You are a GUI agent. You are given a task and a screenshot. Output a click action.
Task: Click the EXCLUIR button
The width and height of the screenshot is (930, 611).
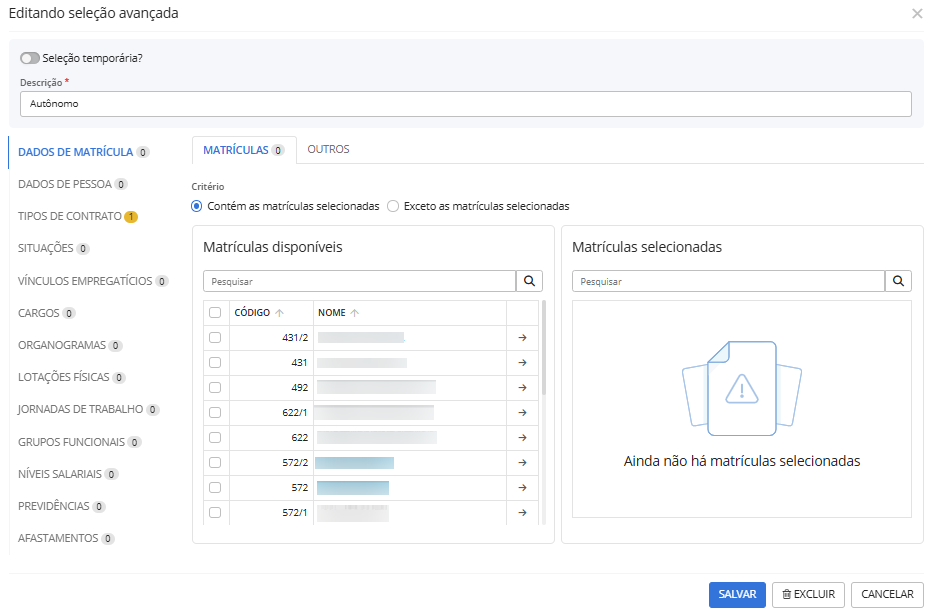coord(808,594)
